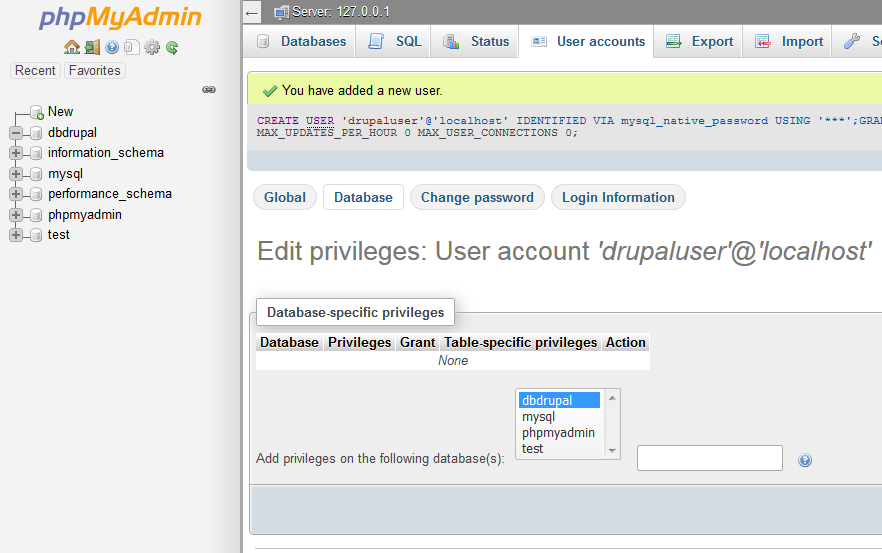Click the Server 127.0.0.1 breadcrumb icon
Screen dimensions: 882x553
coord(281,12)
